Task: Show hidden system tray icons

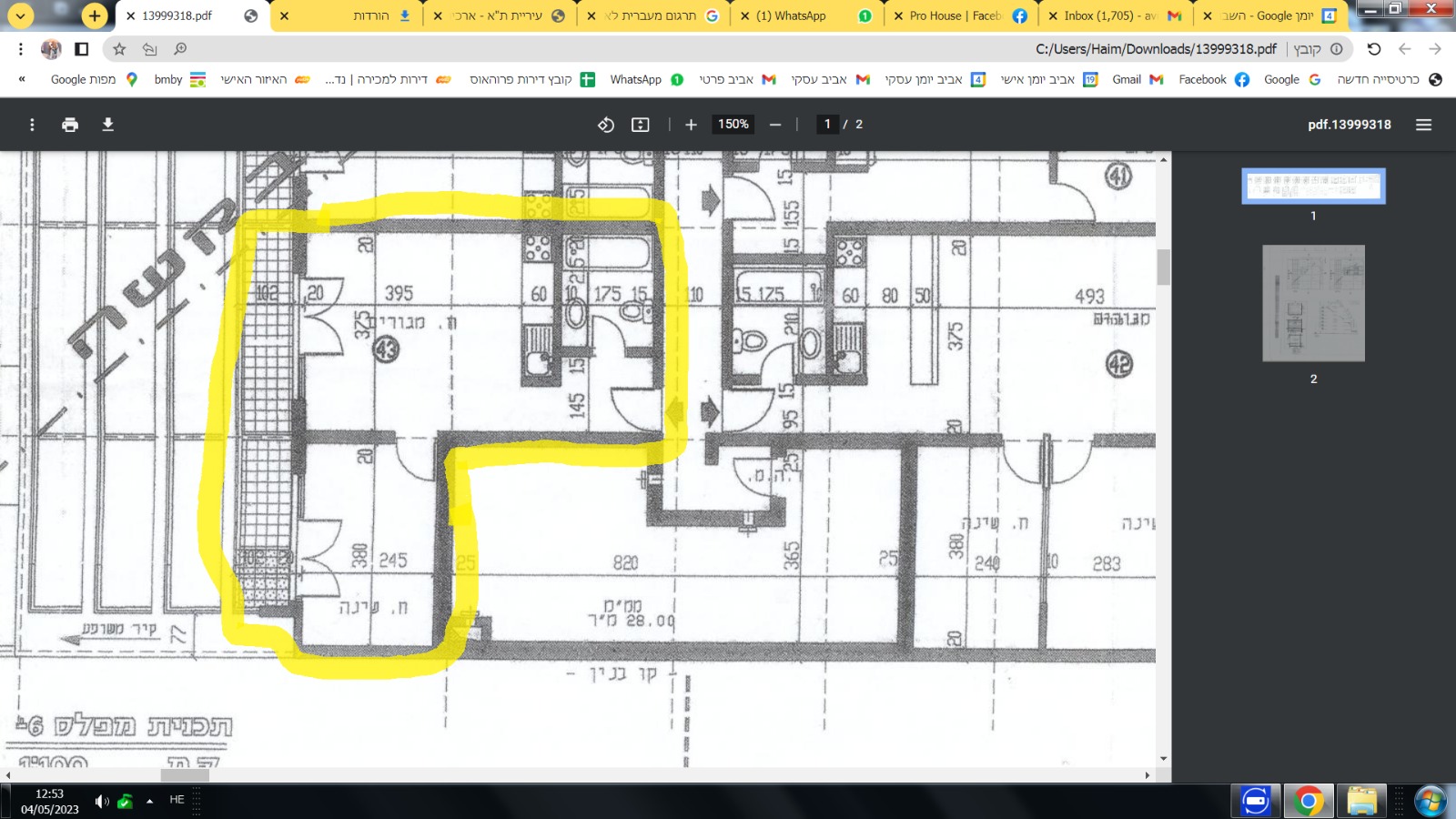Action: coord(149,801)
